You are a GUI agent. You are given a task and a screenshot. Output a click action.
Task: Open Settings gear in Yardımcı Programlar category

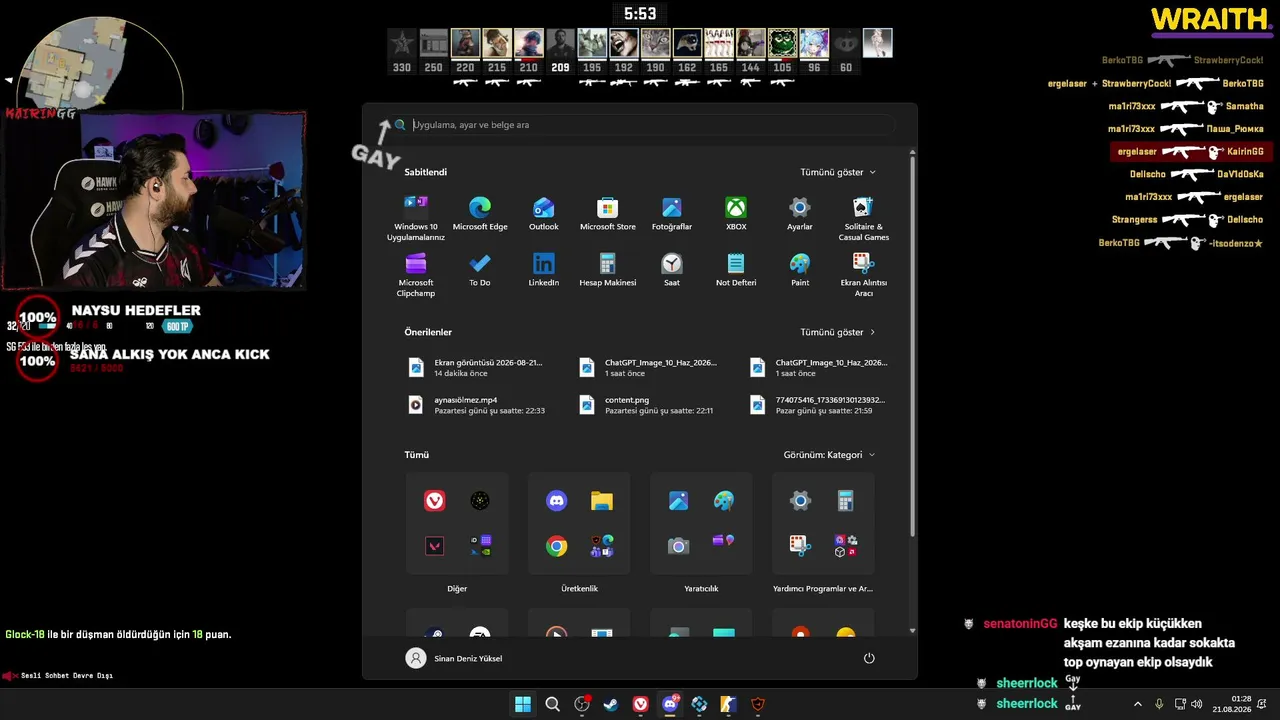pos(801,501)
